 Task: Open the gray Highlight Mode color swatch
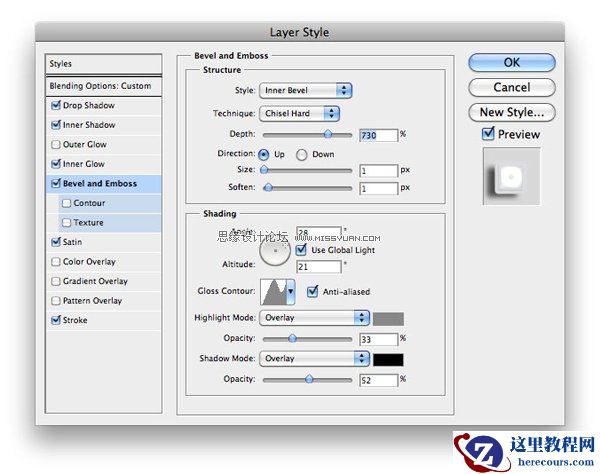tap(388, 319)
